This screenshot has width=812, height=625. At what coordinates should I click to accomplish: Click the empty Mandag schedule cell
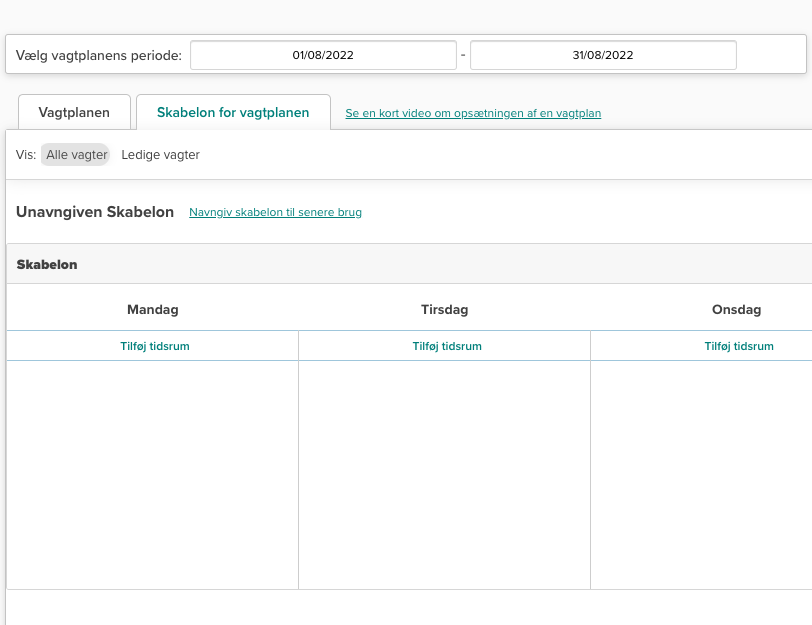click(x=153, y=475)
